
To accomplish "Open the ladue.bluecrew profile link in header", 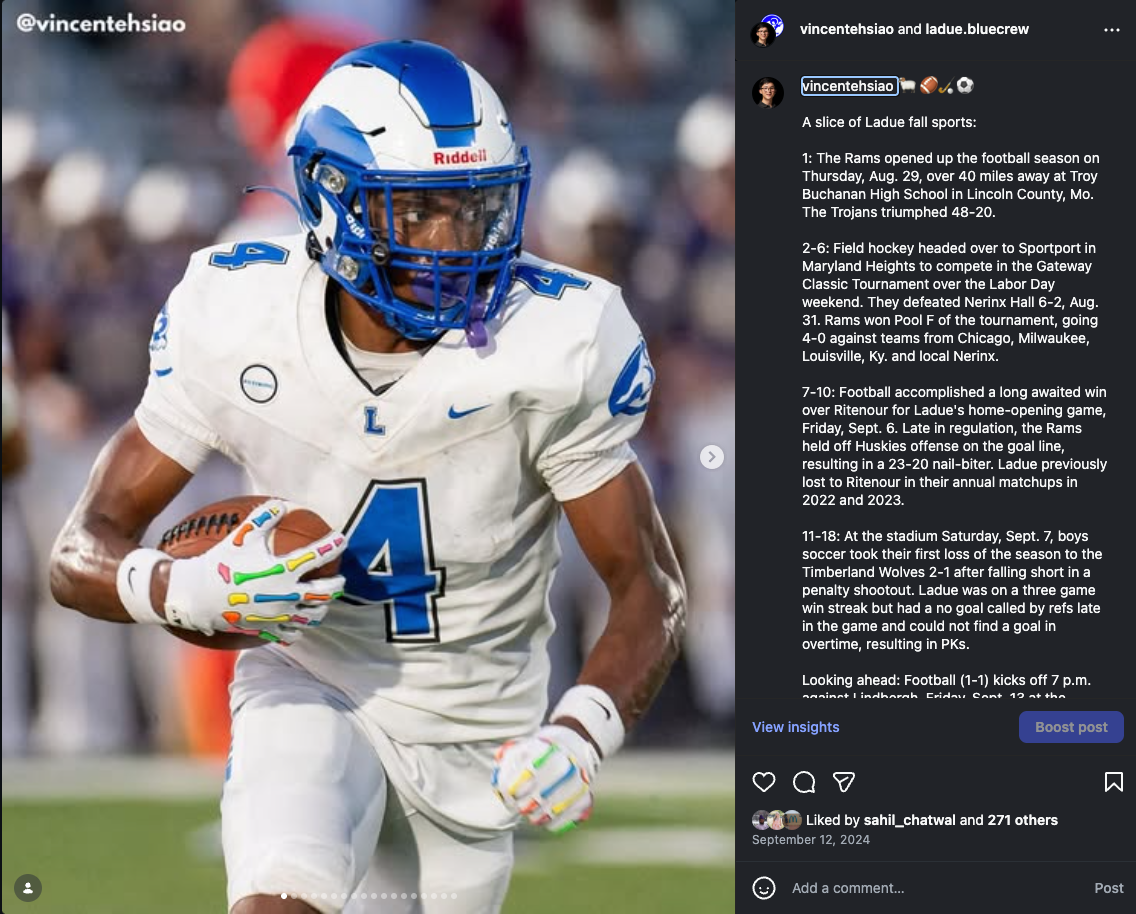I will pos(977,29).
